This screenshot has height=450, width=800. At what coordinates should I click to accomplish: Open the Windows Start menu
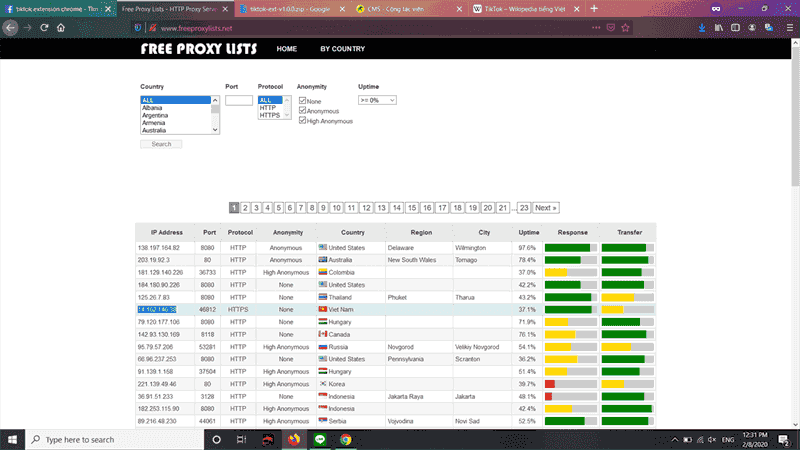[12, 439]
